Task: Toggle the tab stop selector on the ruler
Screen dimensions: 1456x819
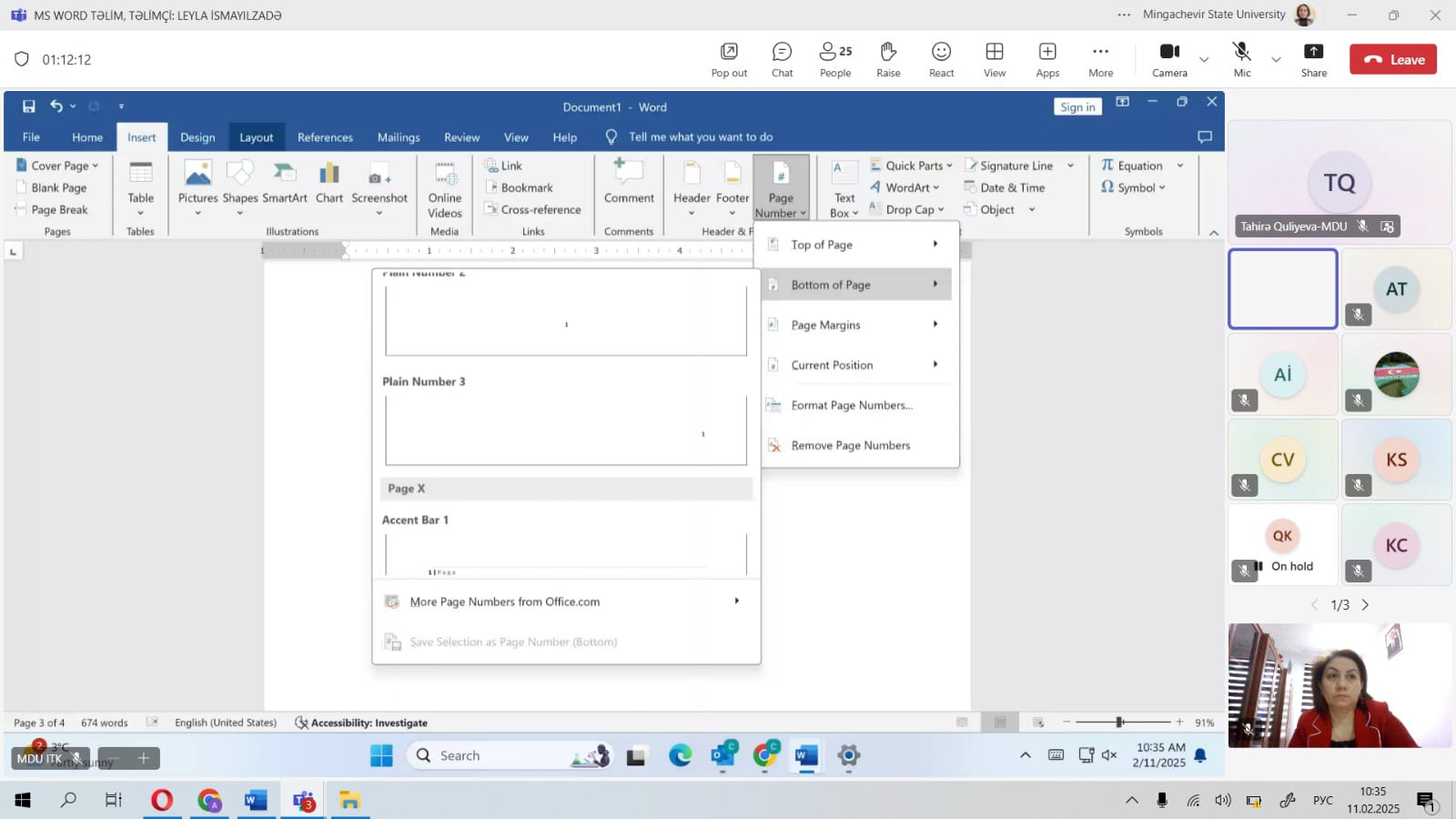Action: coord(14,251)
